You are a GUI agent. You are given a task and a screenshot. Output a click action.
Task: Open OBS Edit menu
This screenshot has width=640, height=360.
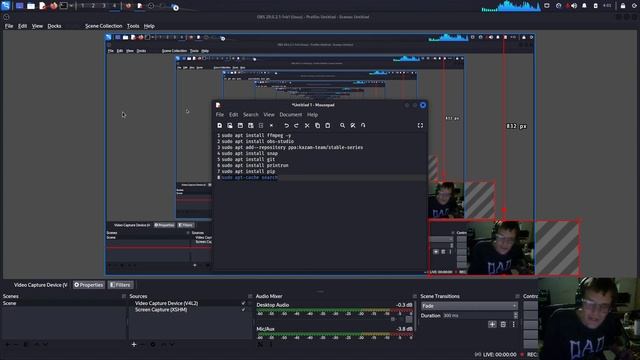pos(22,26)
